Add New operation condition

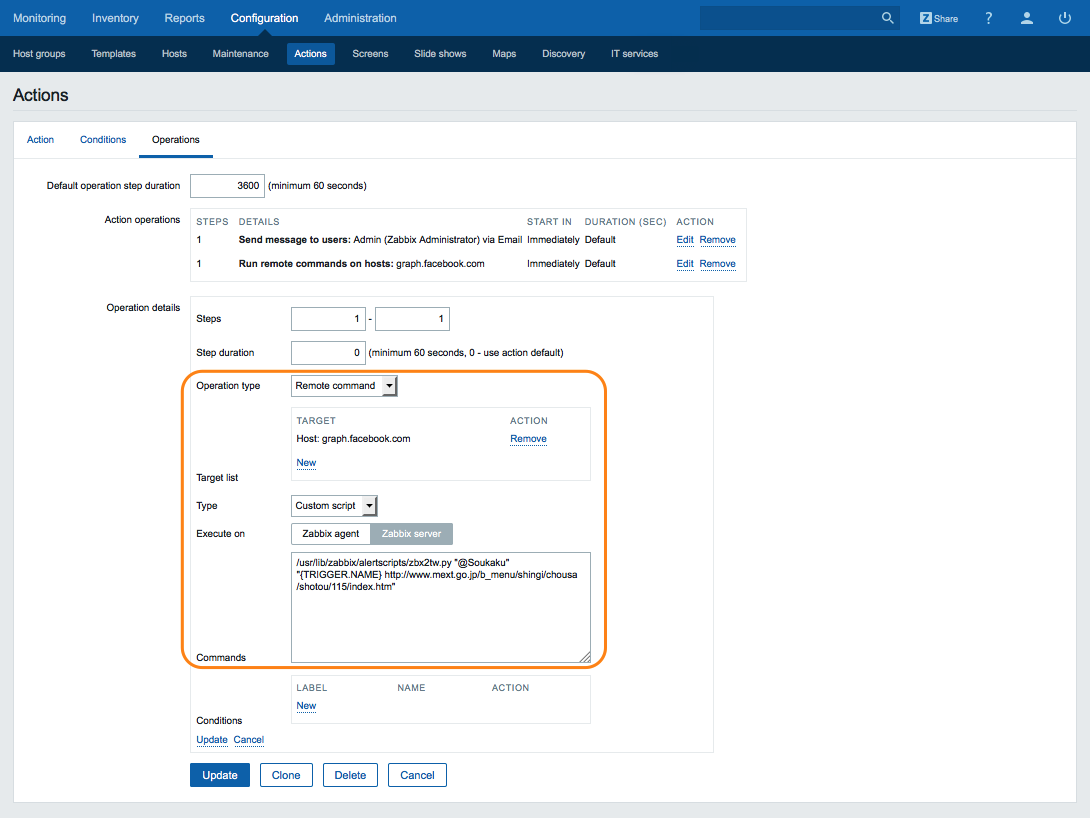tap(306, 706)
